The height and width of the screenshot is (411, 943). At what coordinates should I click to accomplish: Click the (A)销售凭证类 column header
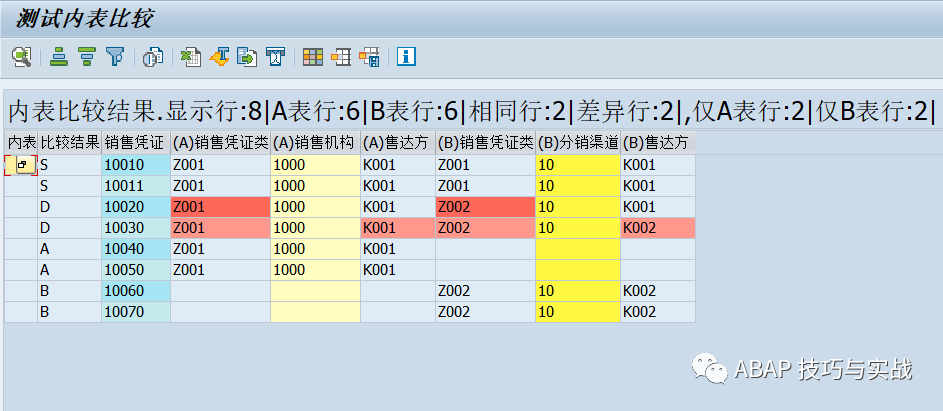(220, 143)
